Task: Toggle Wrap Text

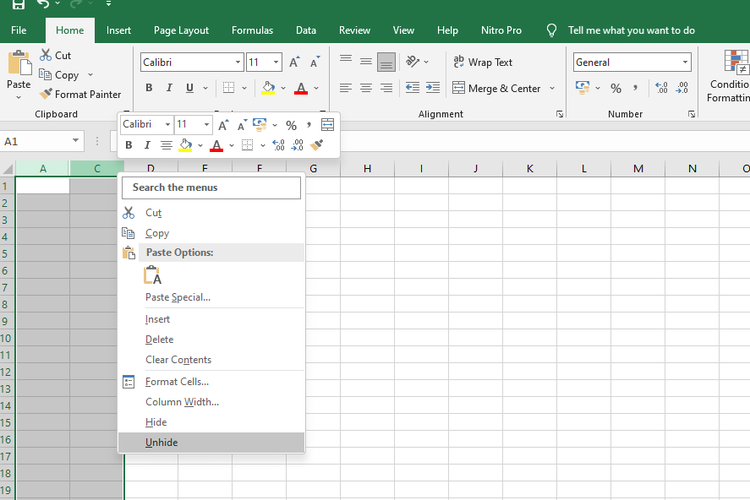Action: click(x=483, y=62)
